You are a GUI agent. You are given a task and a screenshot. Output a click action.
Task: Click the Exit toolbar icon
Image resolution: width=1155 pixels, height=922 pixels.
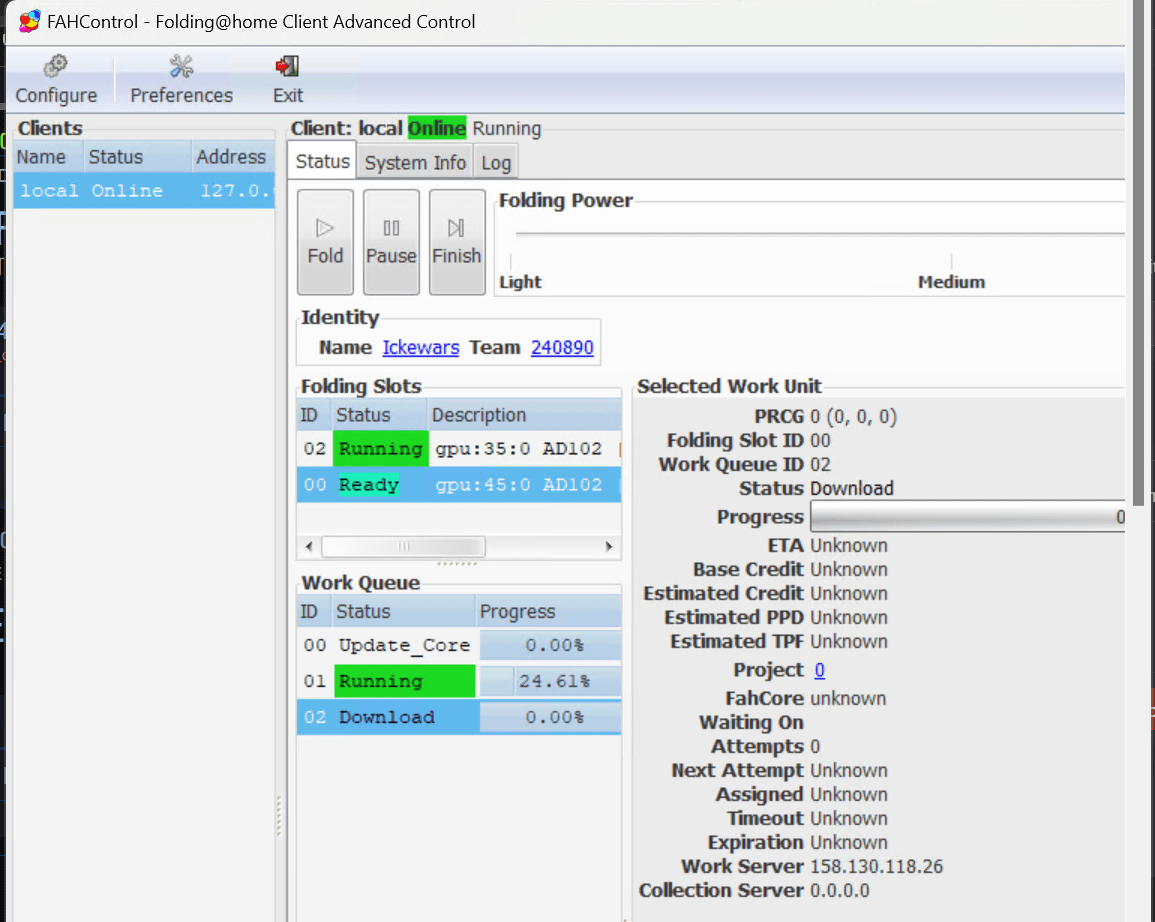tap(287, 80)
